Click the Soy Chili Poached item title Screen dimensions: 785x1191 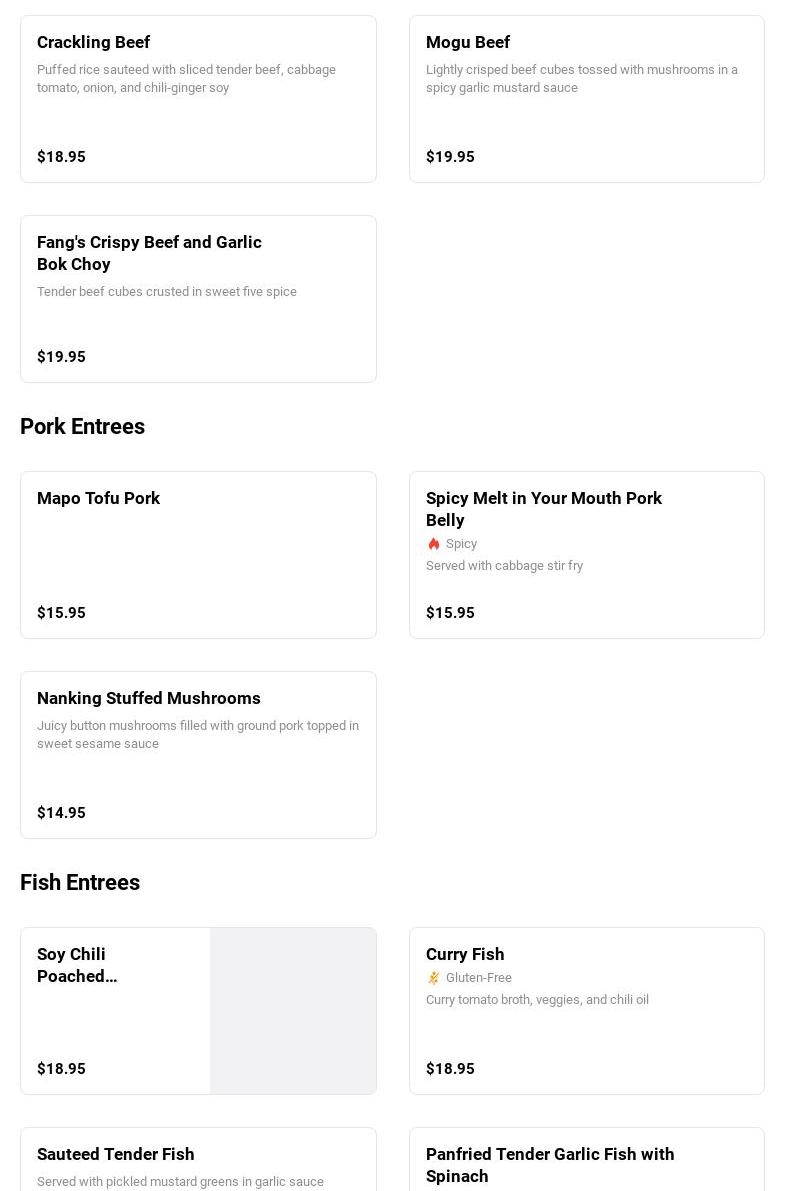tap(77, 965)
